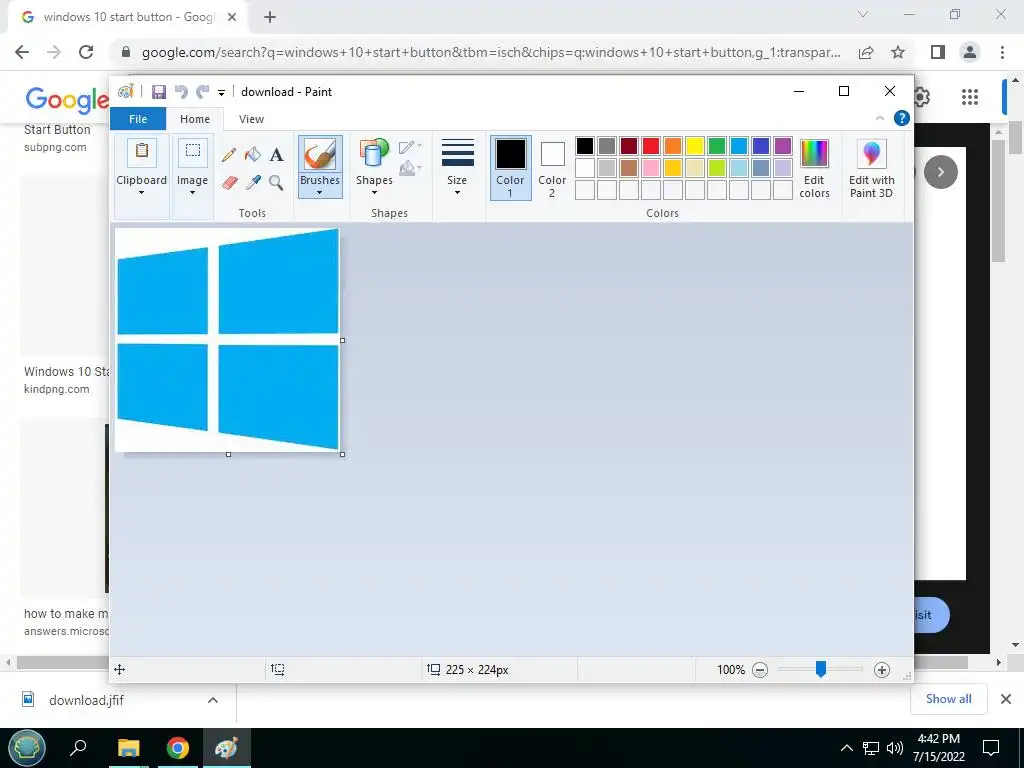This screenshot has width=1024, height=768.
Task: Pick the yellow color swatch
Action: click(694, 146)
